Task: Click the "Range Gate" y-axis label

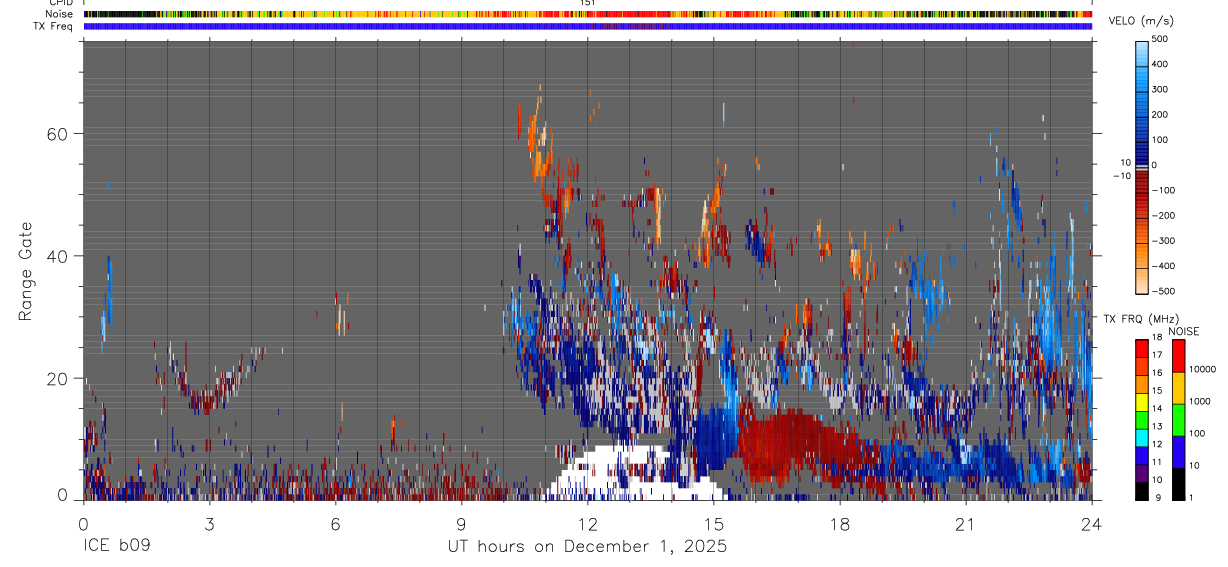Action: pyautogui.click(x=26, y=270)
